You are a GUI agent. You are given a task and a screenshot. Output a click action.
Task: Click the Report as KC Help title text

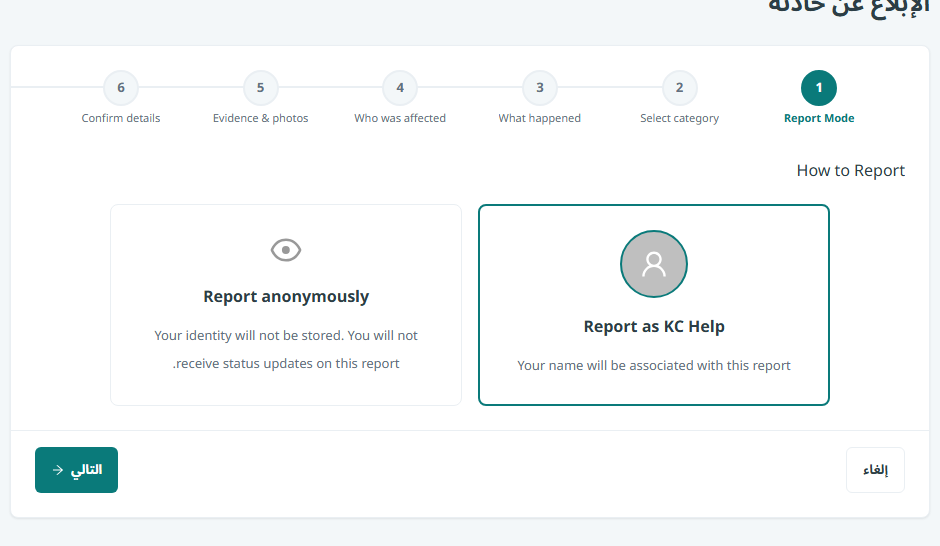coord(654,327)
